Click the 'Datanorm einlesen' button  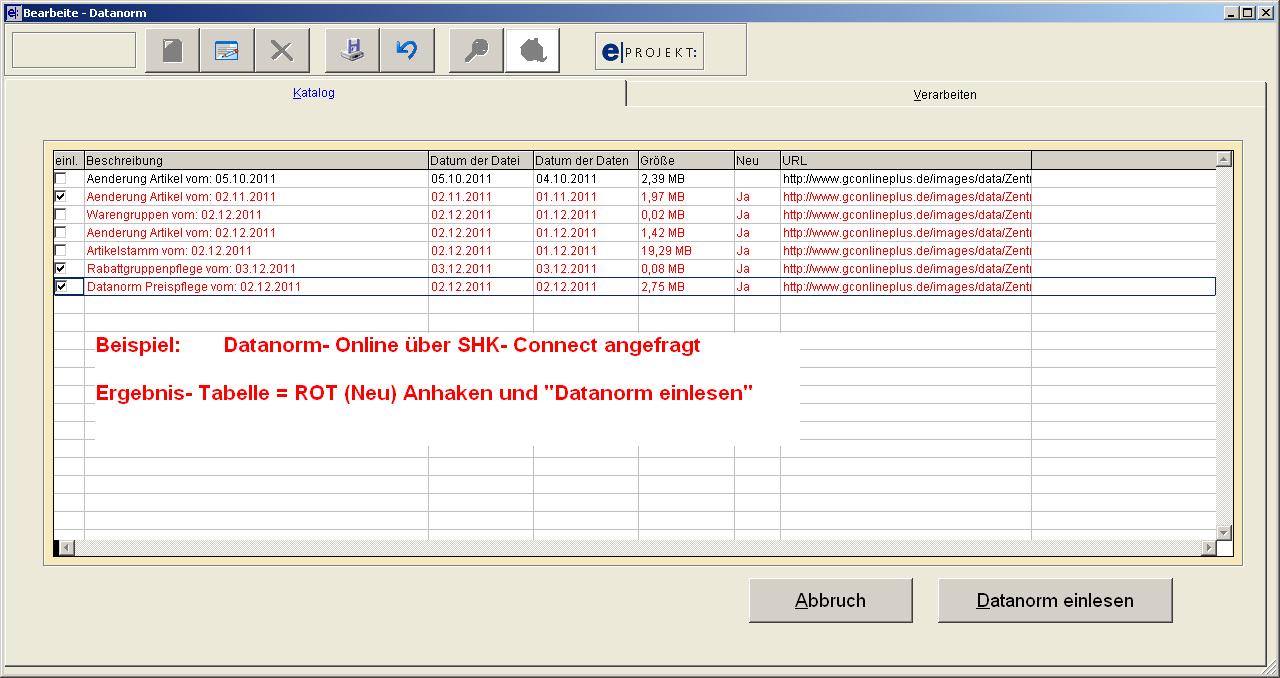coord(1054,601)
